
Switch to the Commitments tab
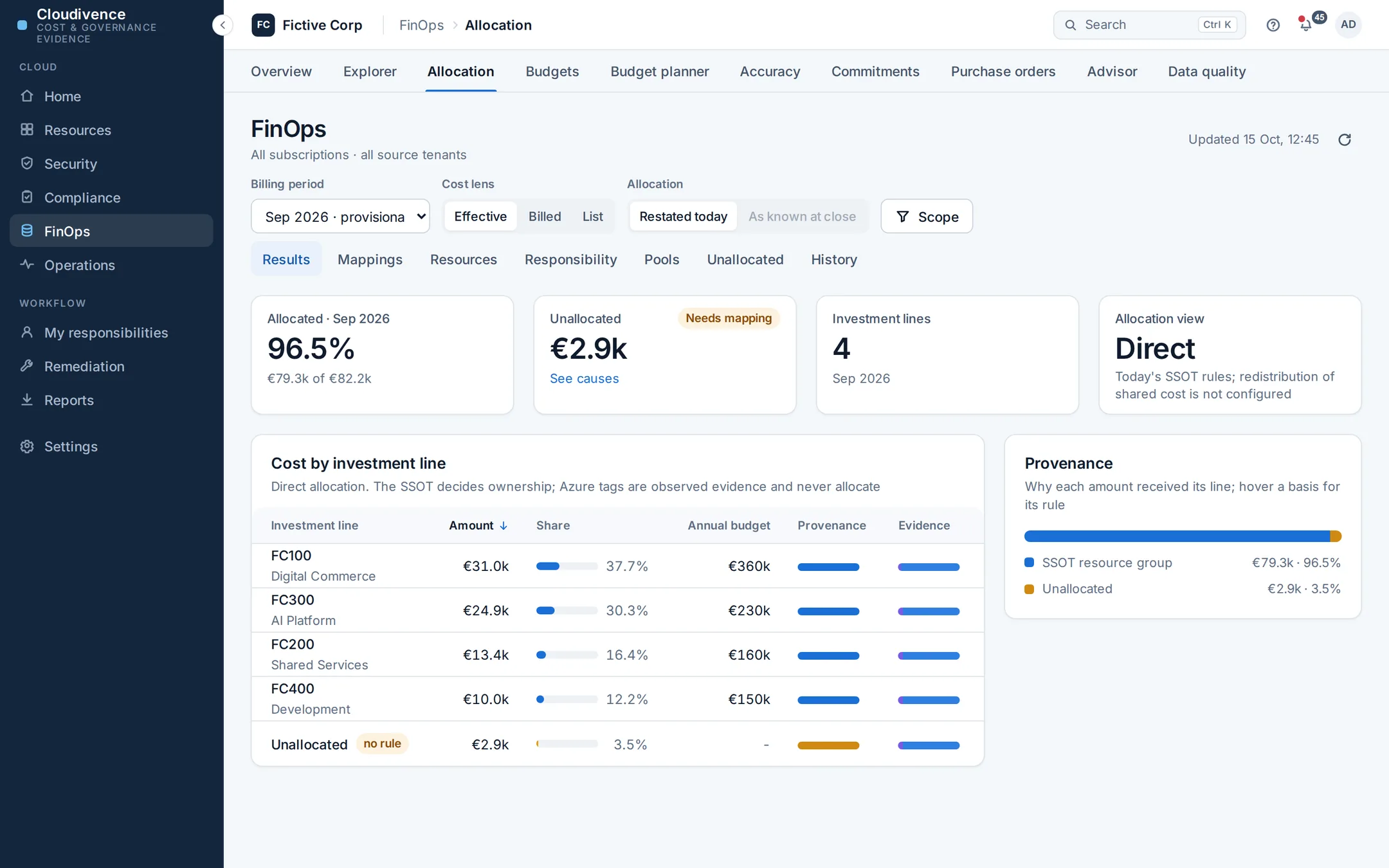coord(875,71)
